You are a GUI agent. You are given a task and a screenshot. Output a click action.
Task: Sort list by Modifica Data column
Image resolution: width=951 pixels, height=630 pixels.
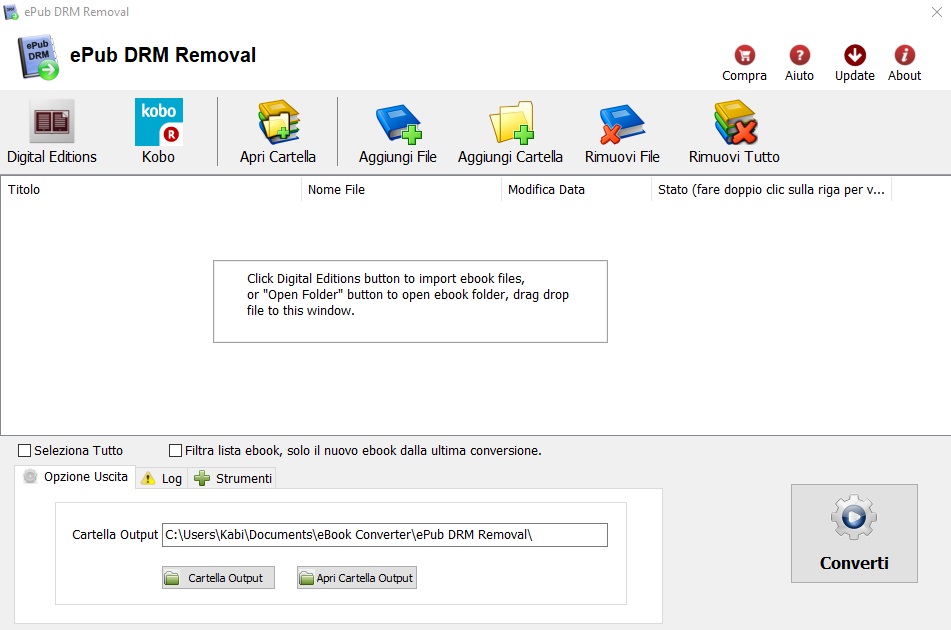[x=576, y=190]
